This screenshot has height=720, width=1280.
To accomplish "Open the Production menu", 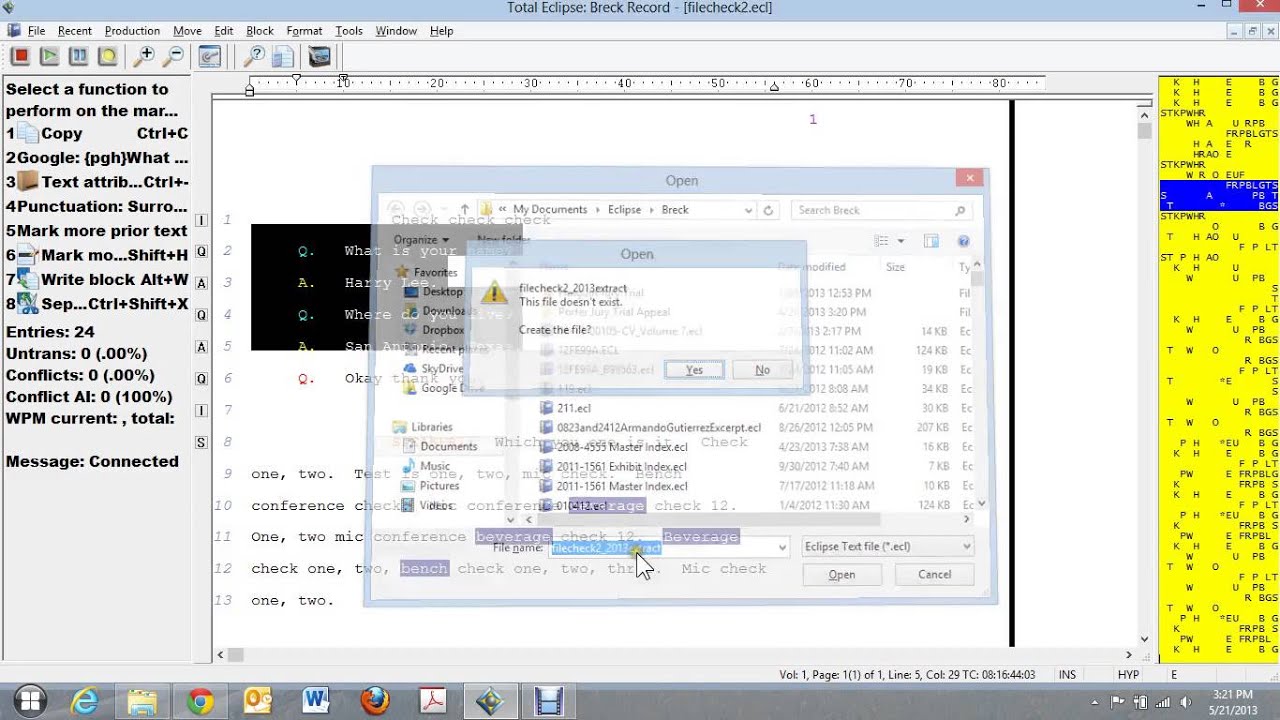I will tap(132, 31).
